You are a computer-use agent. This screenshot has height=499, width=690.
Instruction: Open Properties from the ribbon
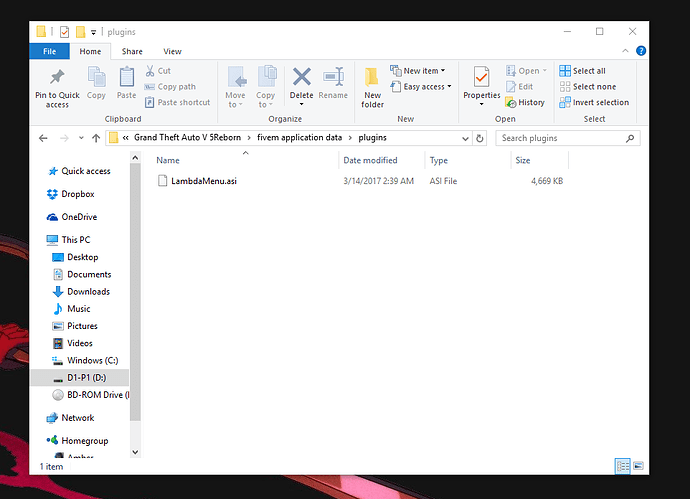click(x=481, y=84)
